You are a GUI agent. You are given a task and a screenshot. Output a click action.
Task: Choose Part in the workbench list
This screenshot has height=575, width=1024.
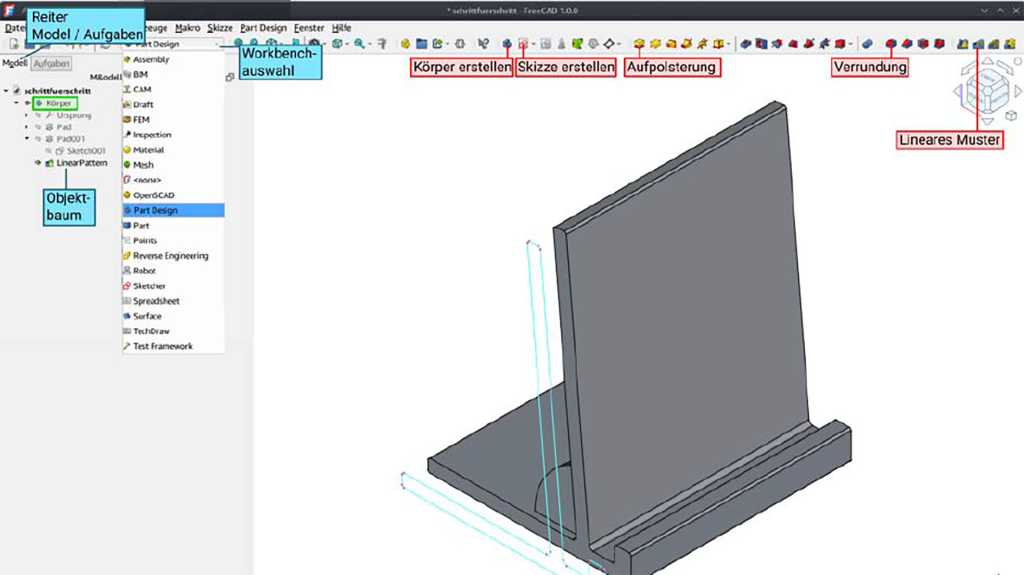point(173,225)
